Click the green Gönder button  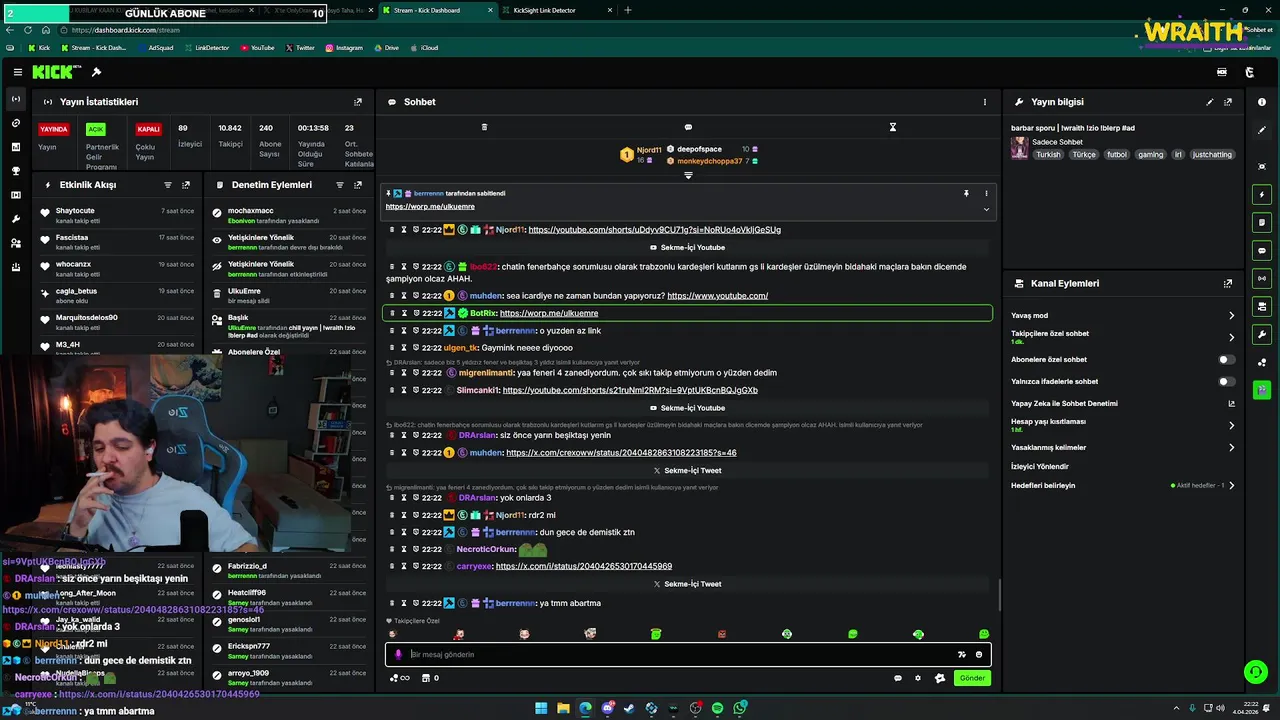972,678
